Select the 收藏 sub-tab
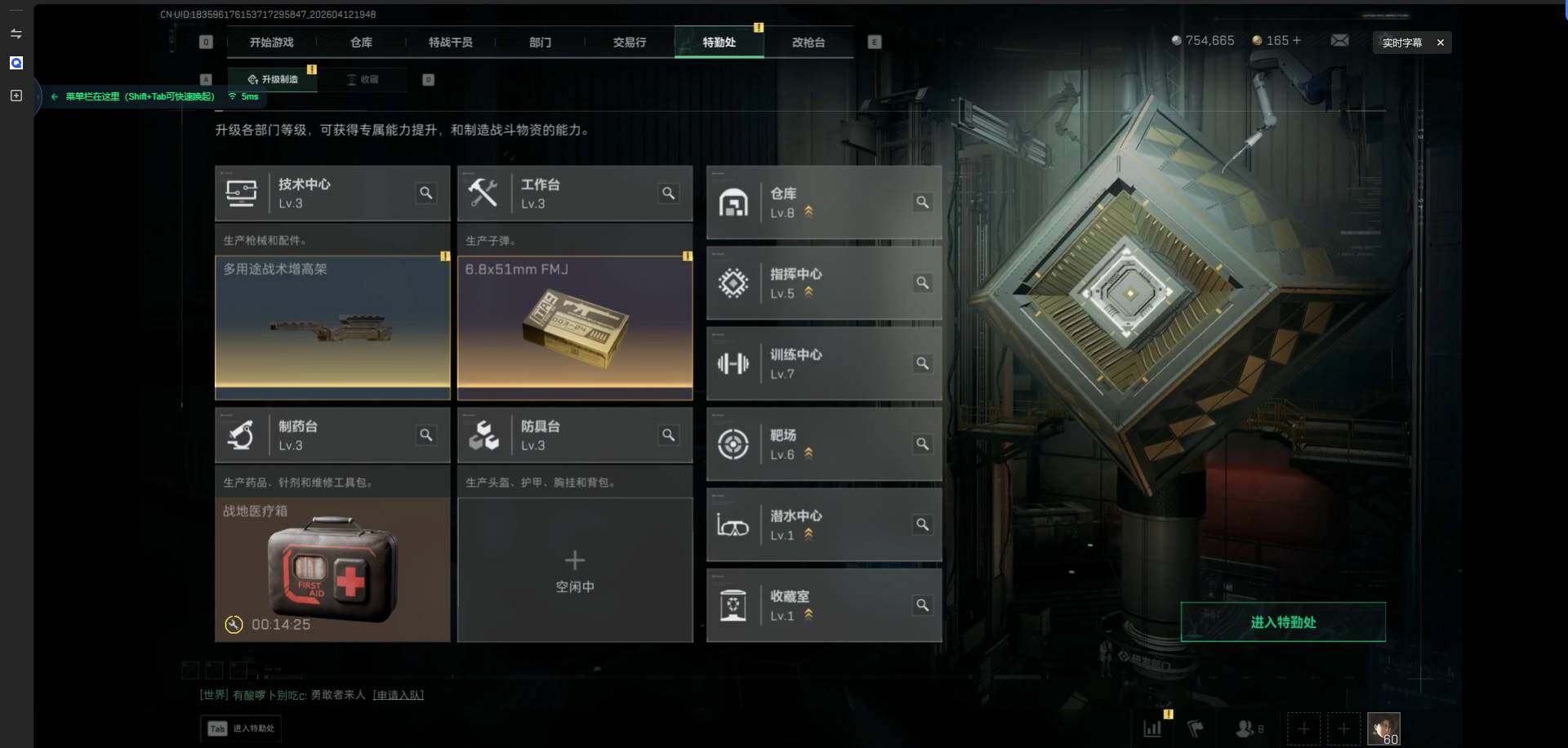Image resolution: width=1568 pixels, height=748 pixels. (363, 79)
